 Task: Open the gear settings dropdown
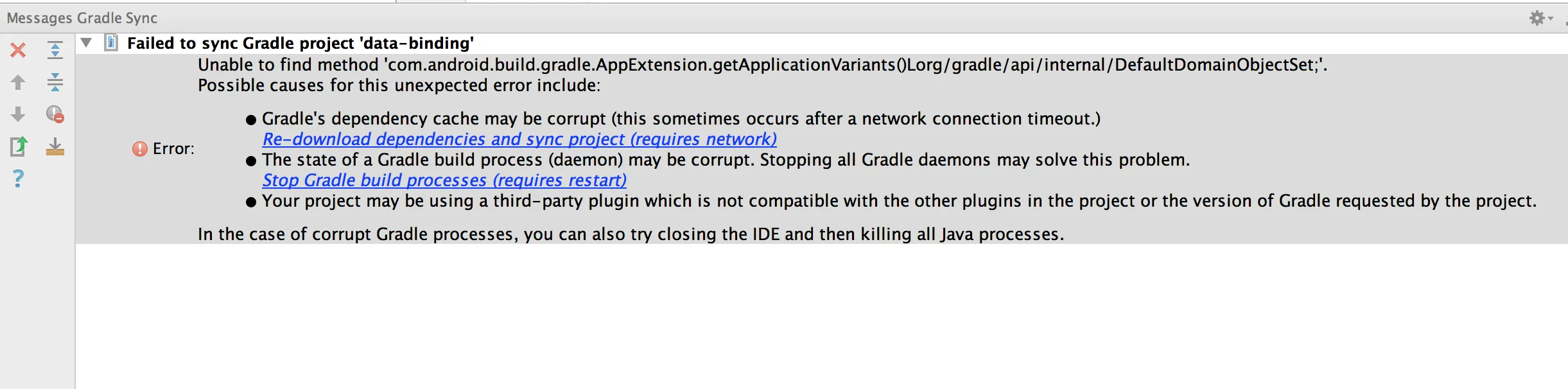click(1540, 18)
